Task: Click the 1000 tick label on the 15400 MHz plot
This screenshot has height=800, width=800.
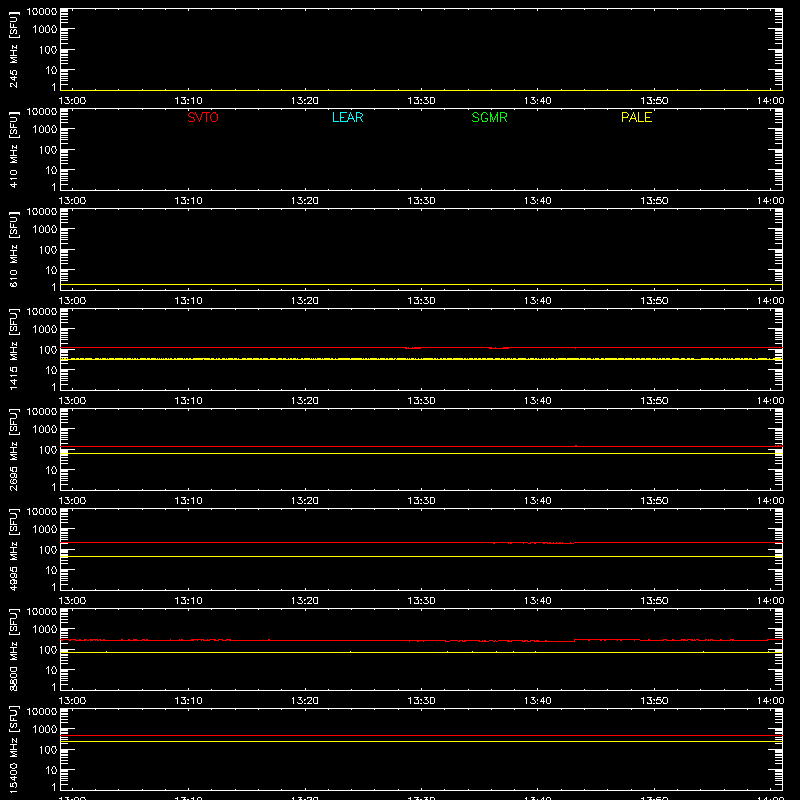Action: tap(45, 730)
